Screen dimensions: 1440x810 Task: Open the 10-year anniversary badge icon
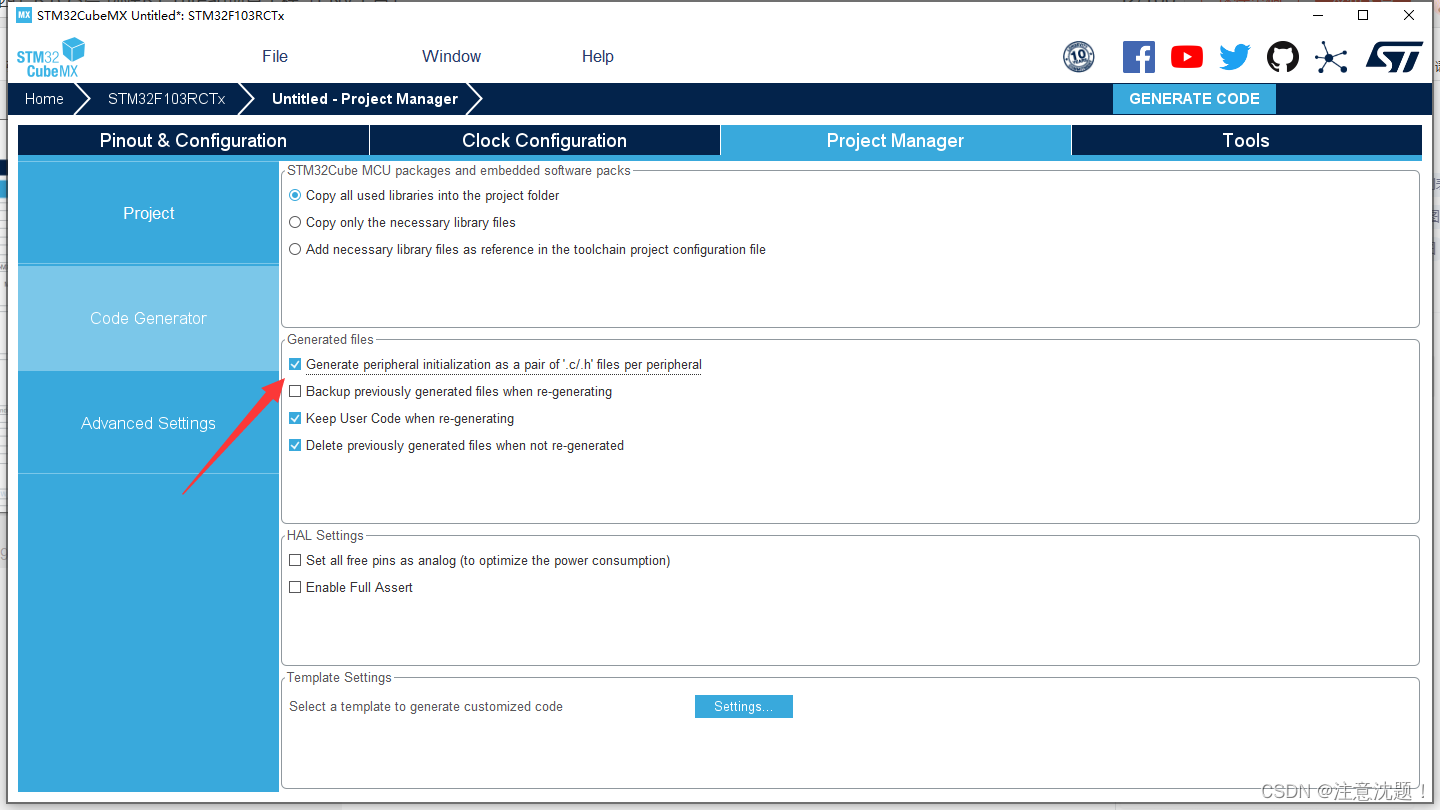click(1078, 57)
